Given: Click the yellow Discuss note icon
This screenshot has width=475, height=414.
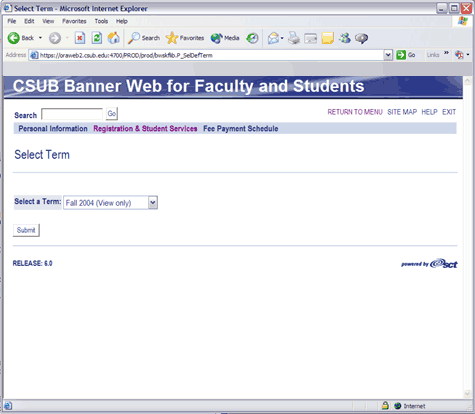Looking at the screenshot, I should click(x=328, y=38).
